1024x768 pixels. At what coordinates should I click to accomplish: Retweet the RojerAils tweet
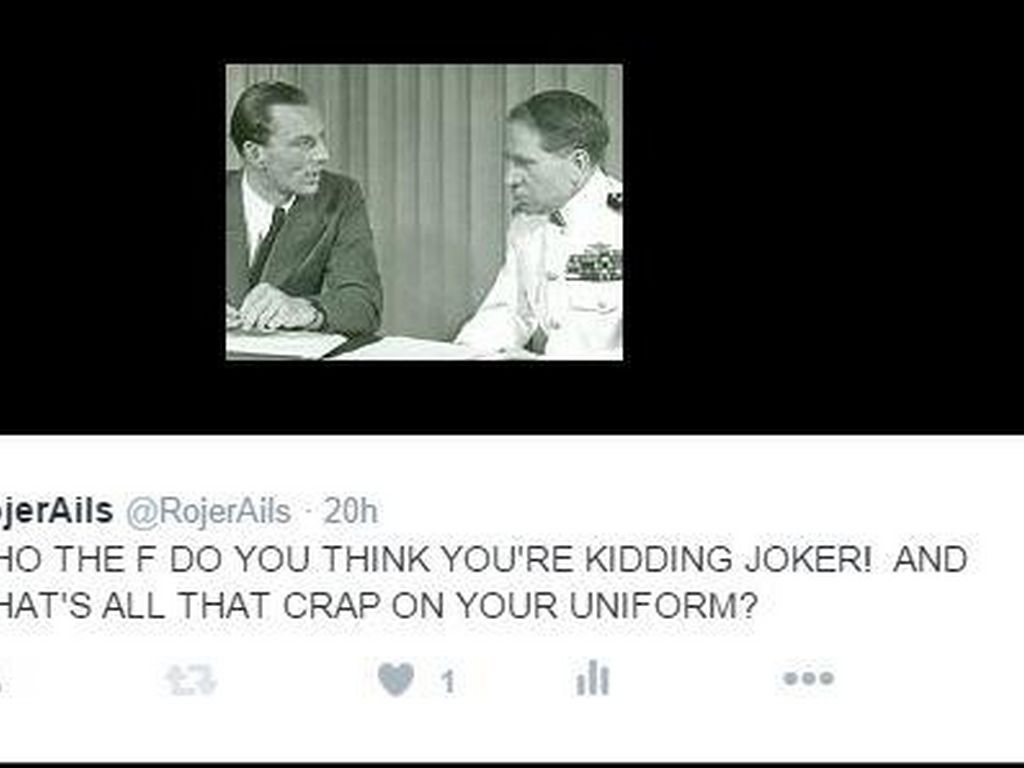click(191, 680)
